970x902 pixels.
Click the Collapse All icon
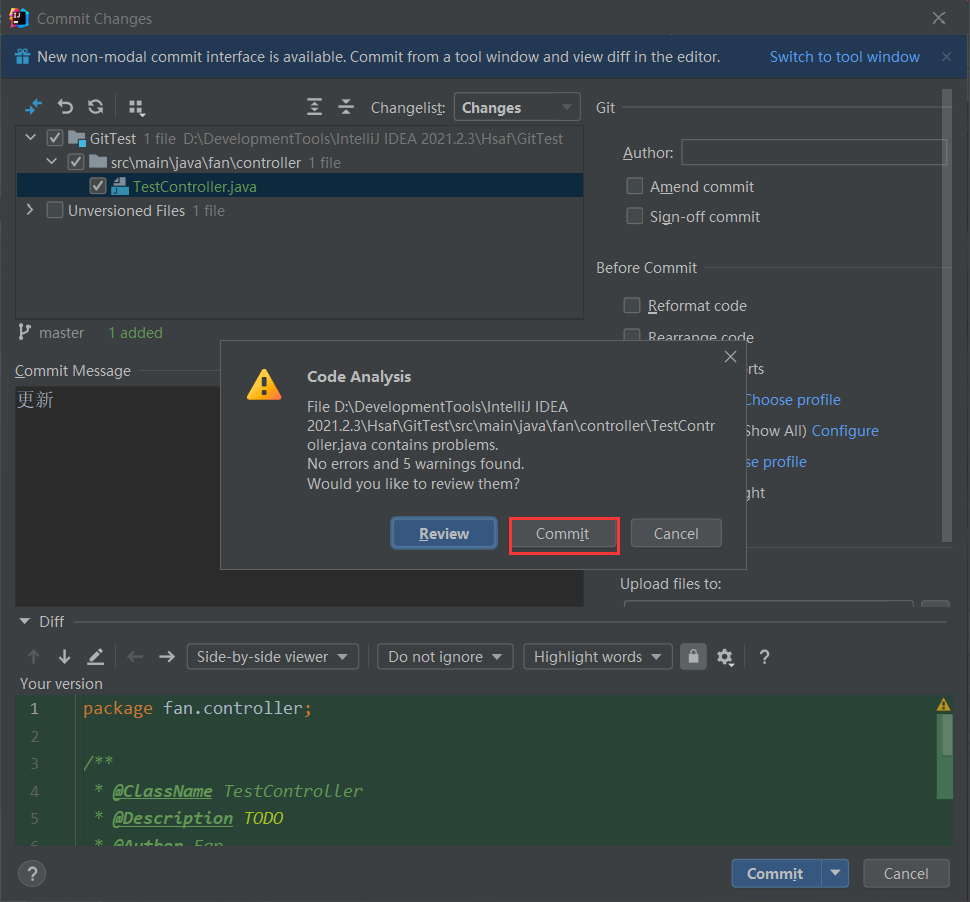point(346,107)
